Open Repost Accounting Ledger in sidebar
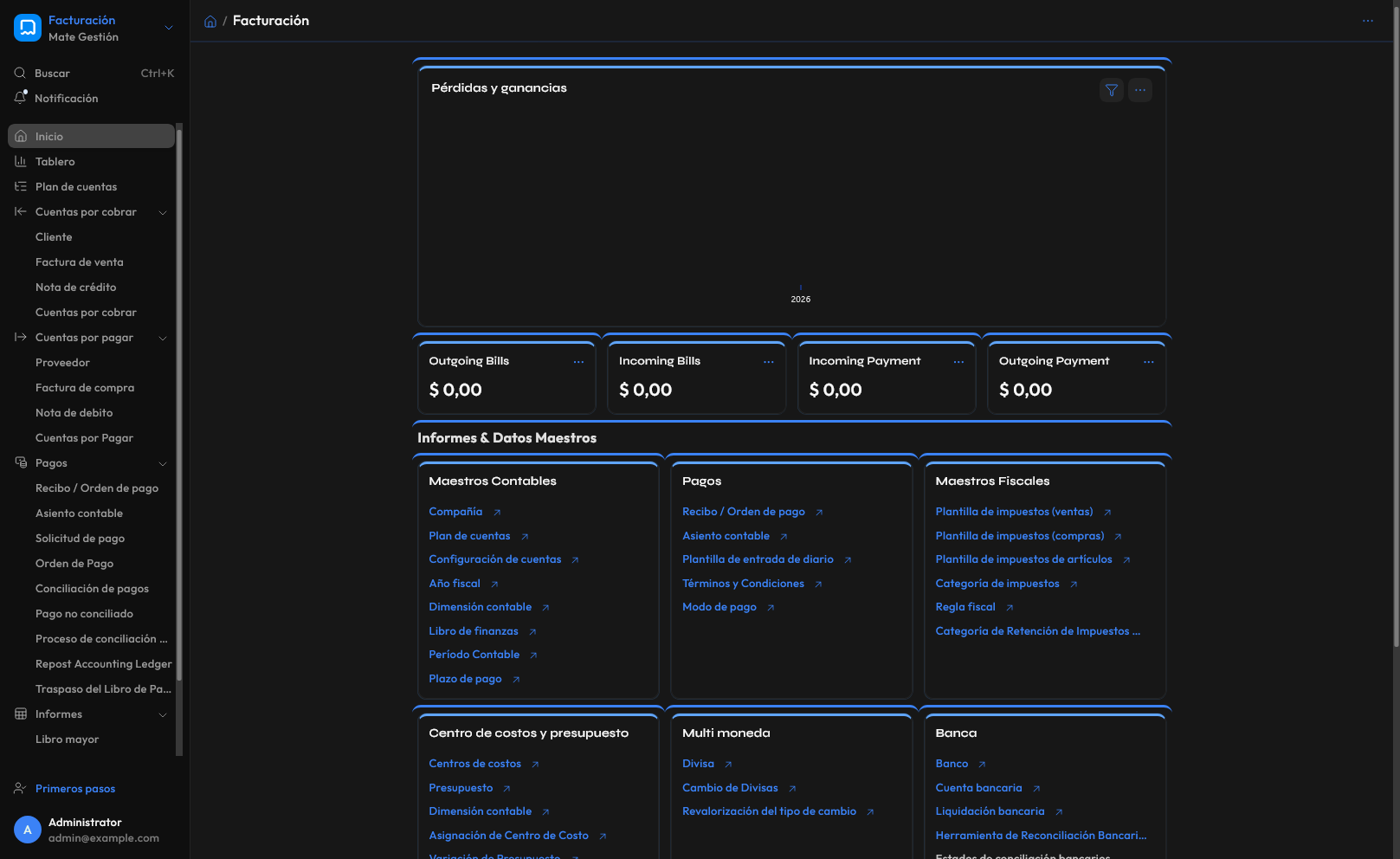The image size is (1400, 859). [104, 664]
